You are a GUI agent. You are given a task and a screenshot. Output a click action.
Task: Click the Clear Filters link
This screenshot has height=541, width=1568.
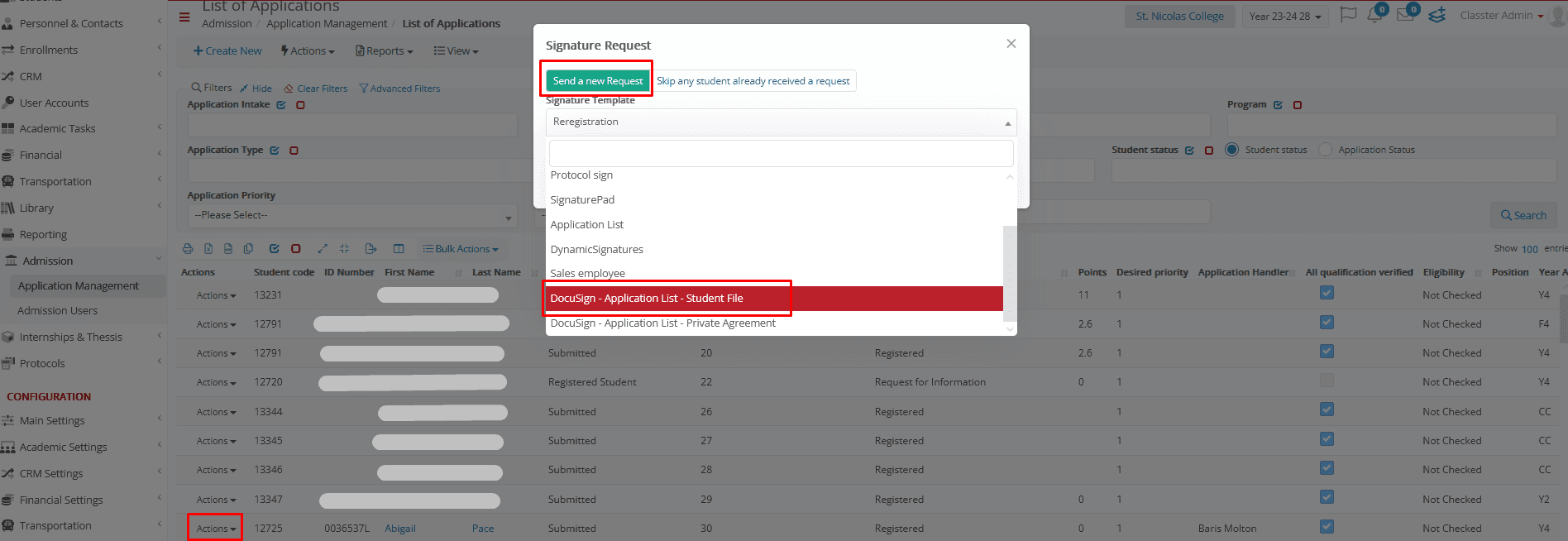point(315,89)
